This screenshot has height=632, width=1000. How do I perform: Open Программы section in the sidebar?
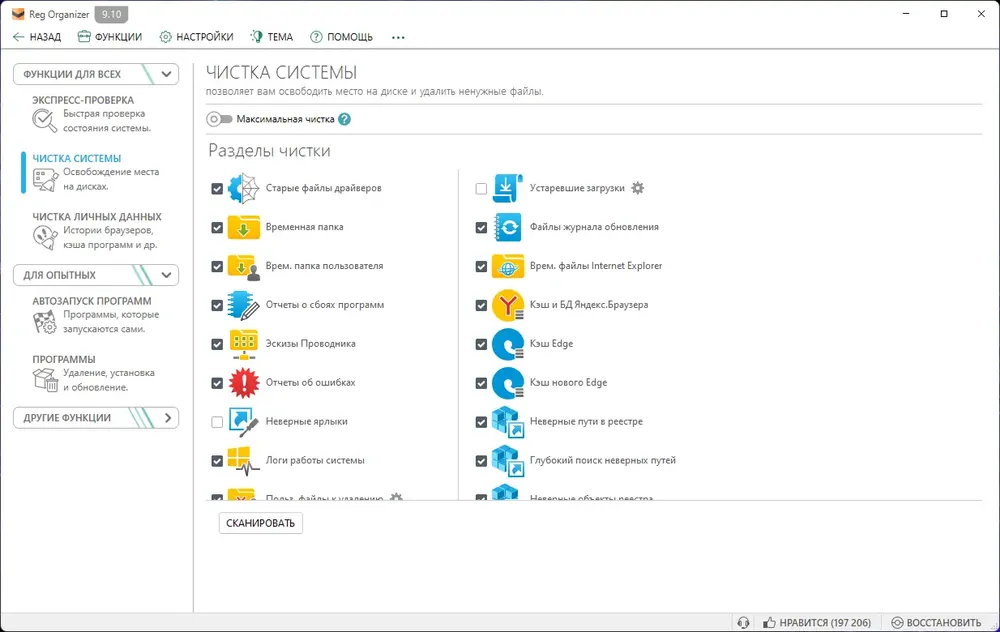[96, 373]
